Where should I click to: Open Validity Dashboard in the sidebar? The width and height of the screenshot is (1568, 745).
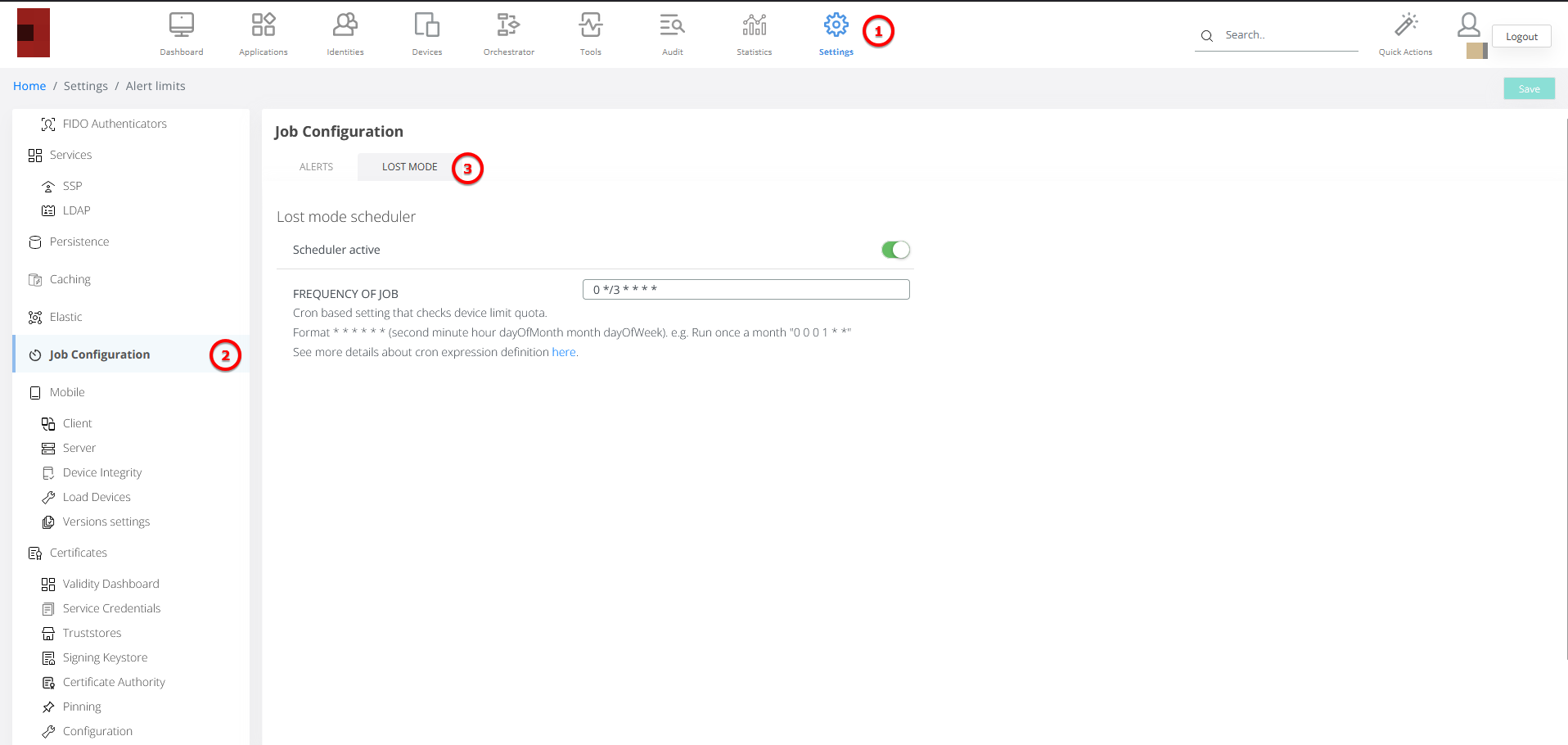click(110, 584)
